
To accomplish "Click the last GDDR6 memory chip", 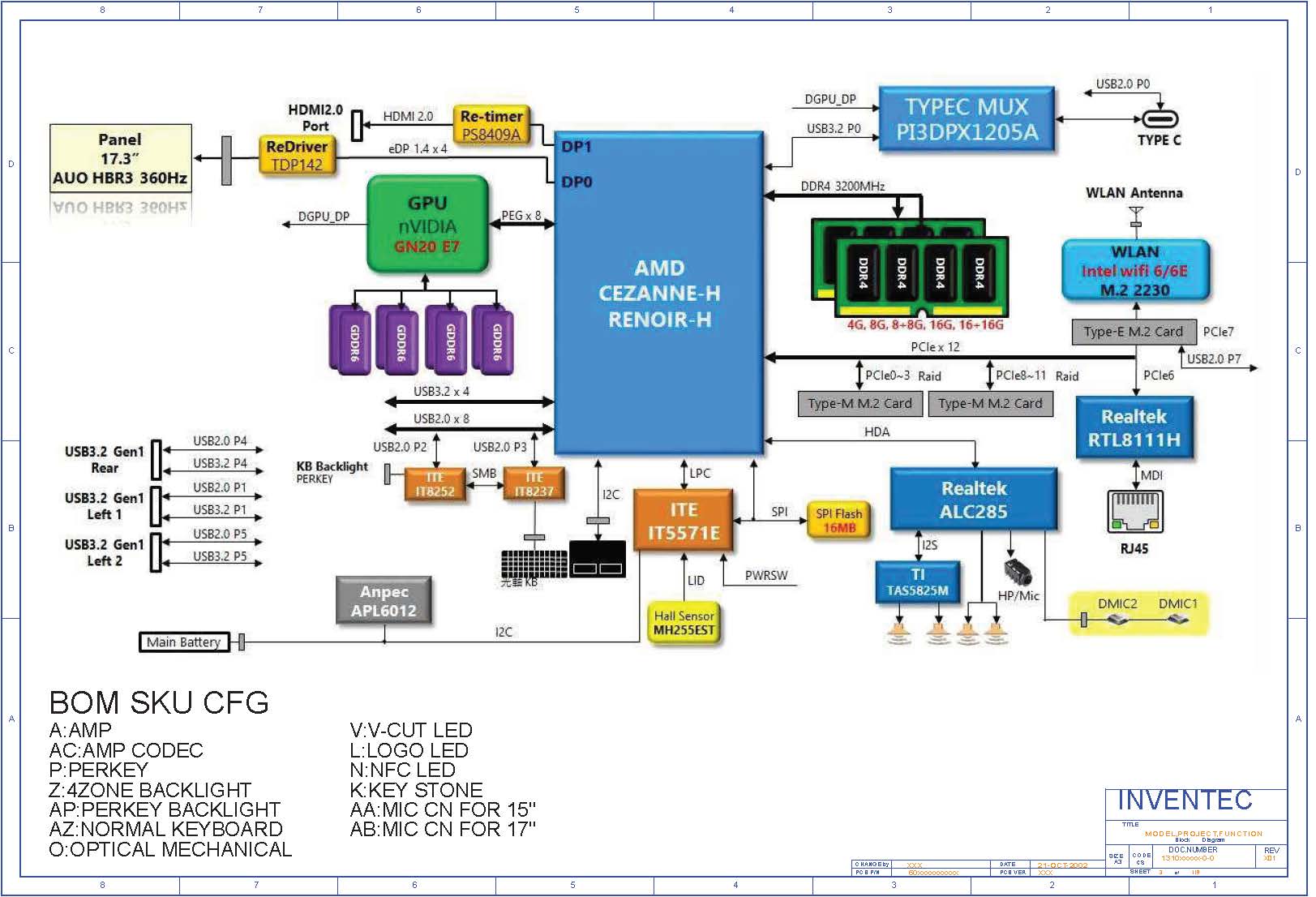I will (494, 339).
